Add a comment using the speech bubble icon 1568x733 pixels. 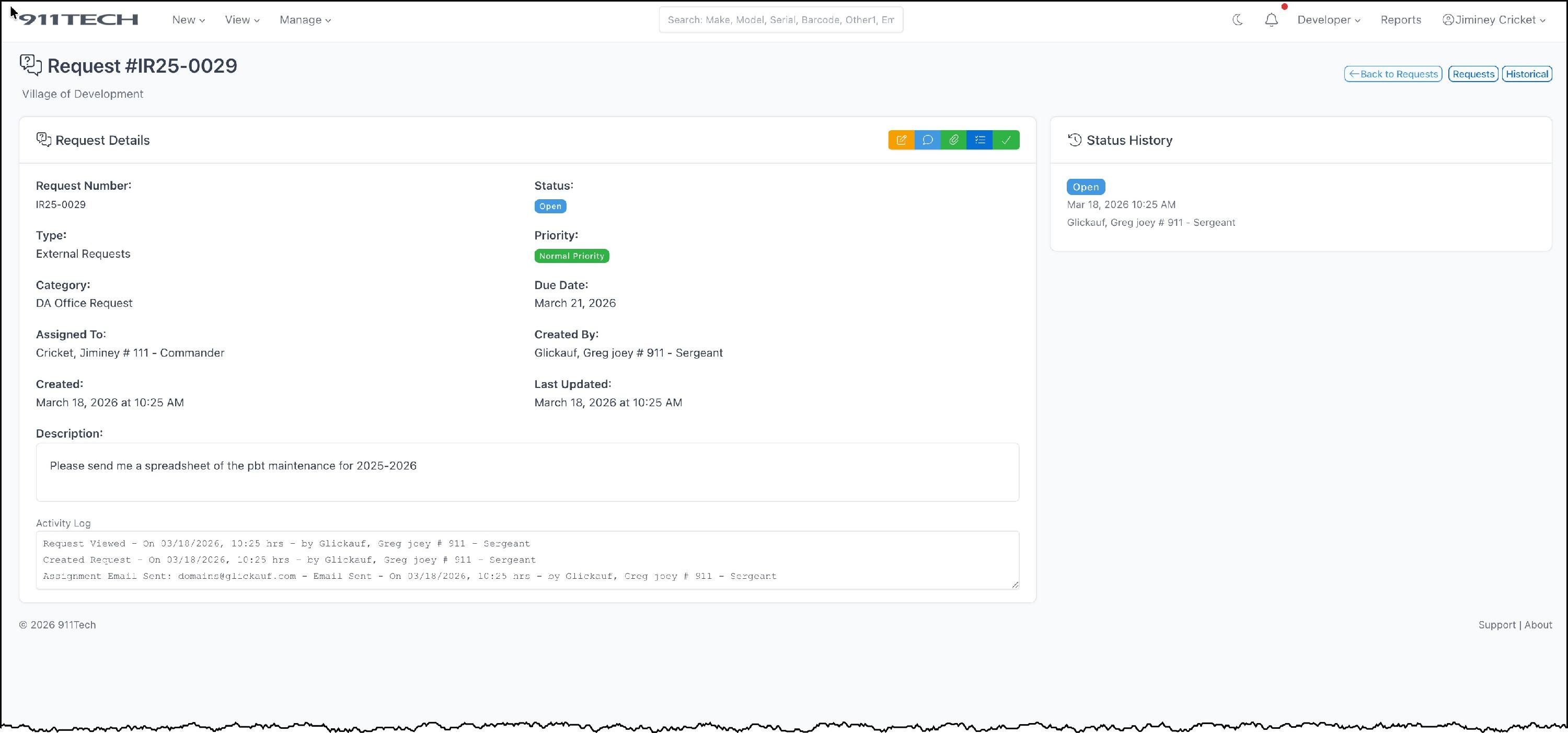(x=927, y=140)
